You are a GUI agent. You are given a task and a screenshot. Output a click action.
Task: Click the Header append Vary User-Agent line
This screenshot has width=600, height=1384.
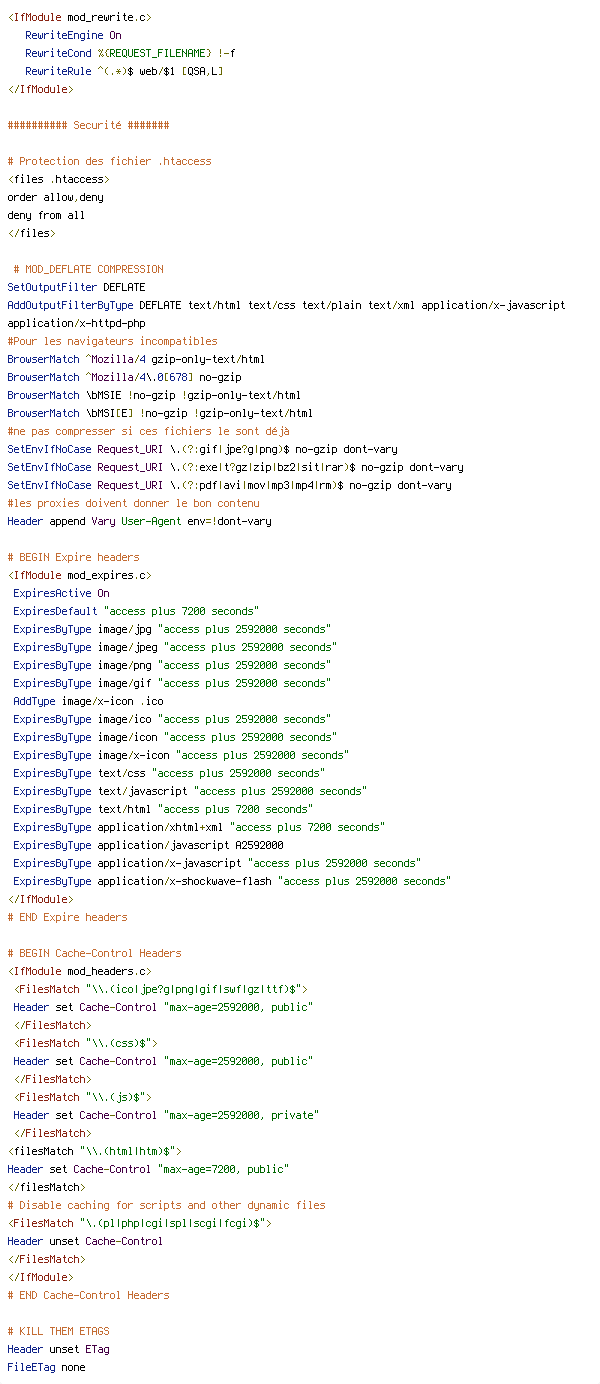pos(139,521)
